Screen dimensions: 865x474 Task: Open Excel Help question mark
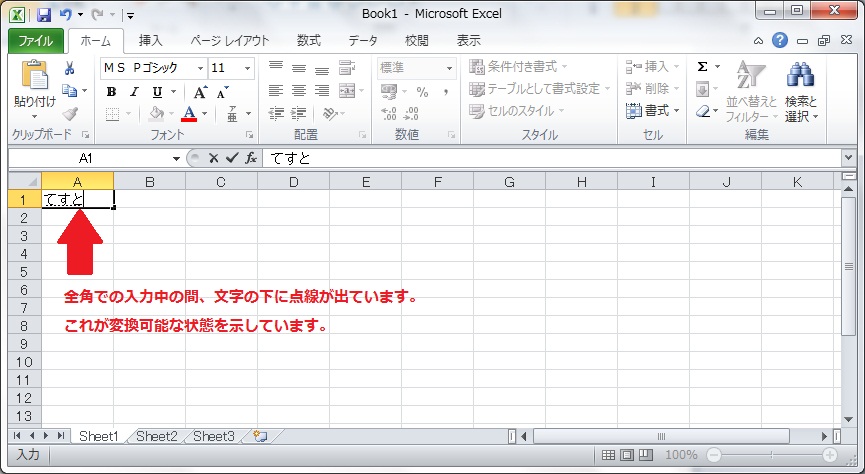tap(779, 40)
